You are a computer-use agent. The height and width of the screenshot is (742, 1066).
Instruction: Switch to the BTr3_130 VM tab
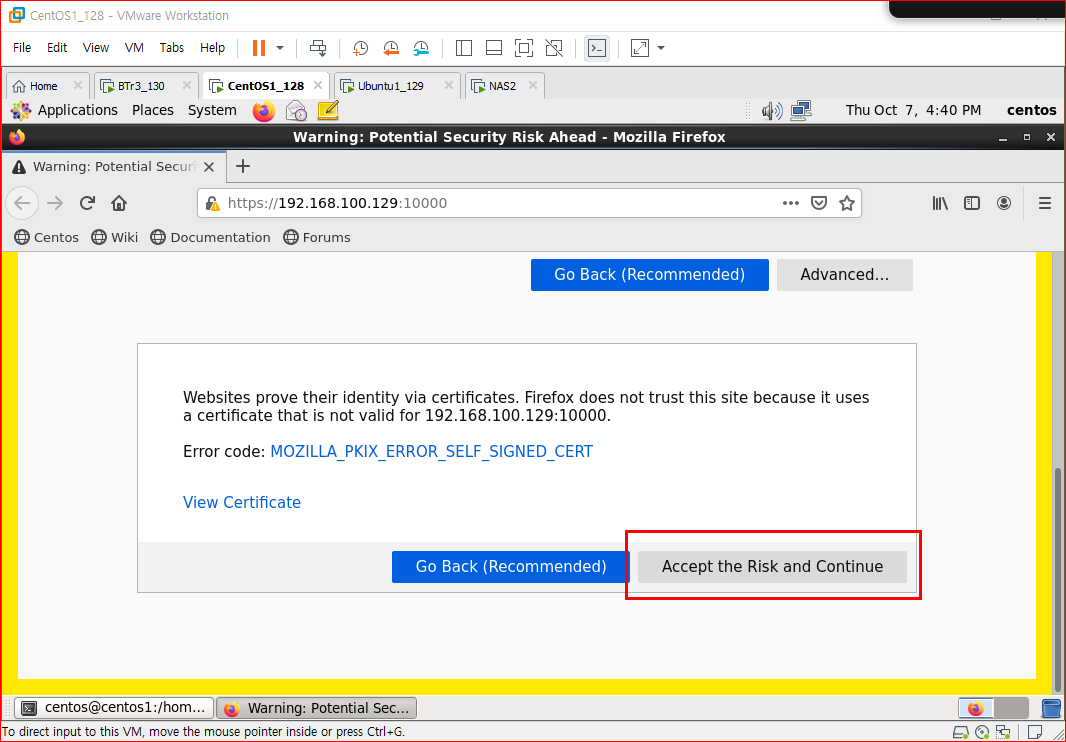(141, 86)
